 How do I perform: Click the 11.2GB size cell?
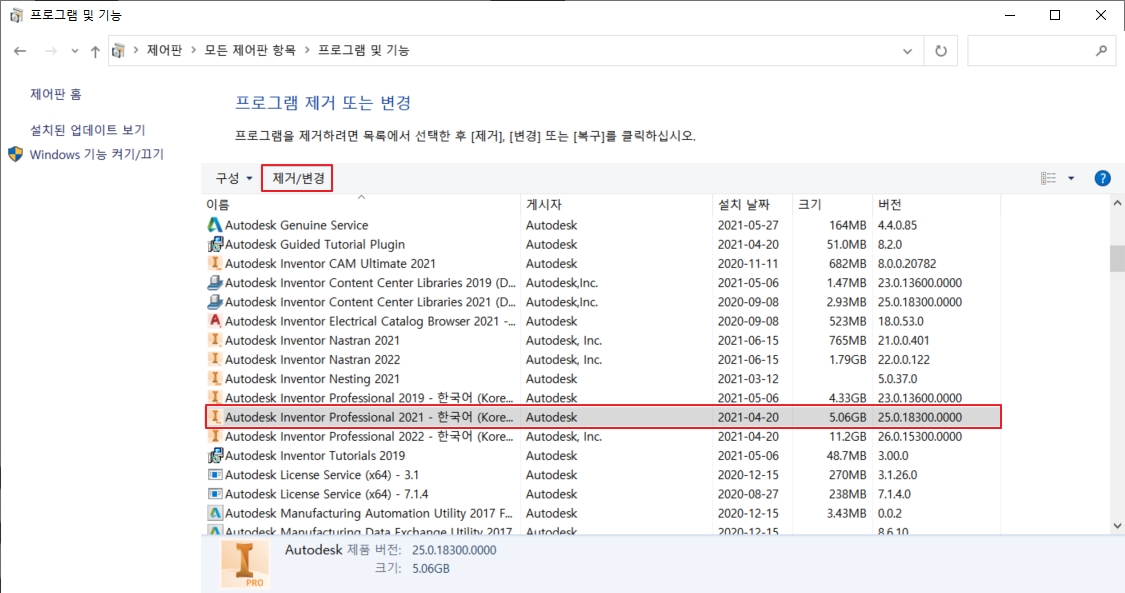click(847, 437)
